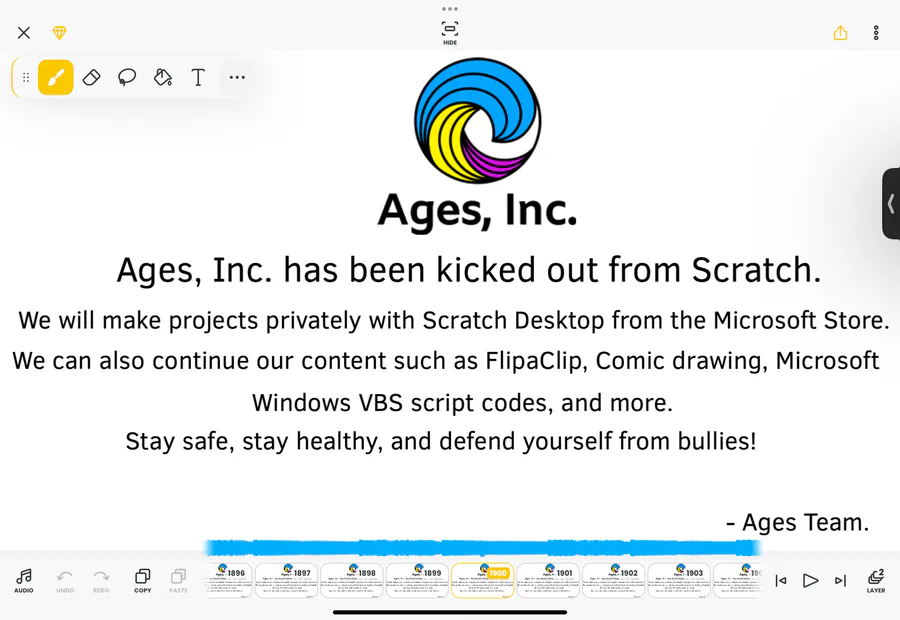Open the Layer panel

[876, 580]
